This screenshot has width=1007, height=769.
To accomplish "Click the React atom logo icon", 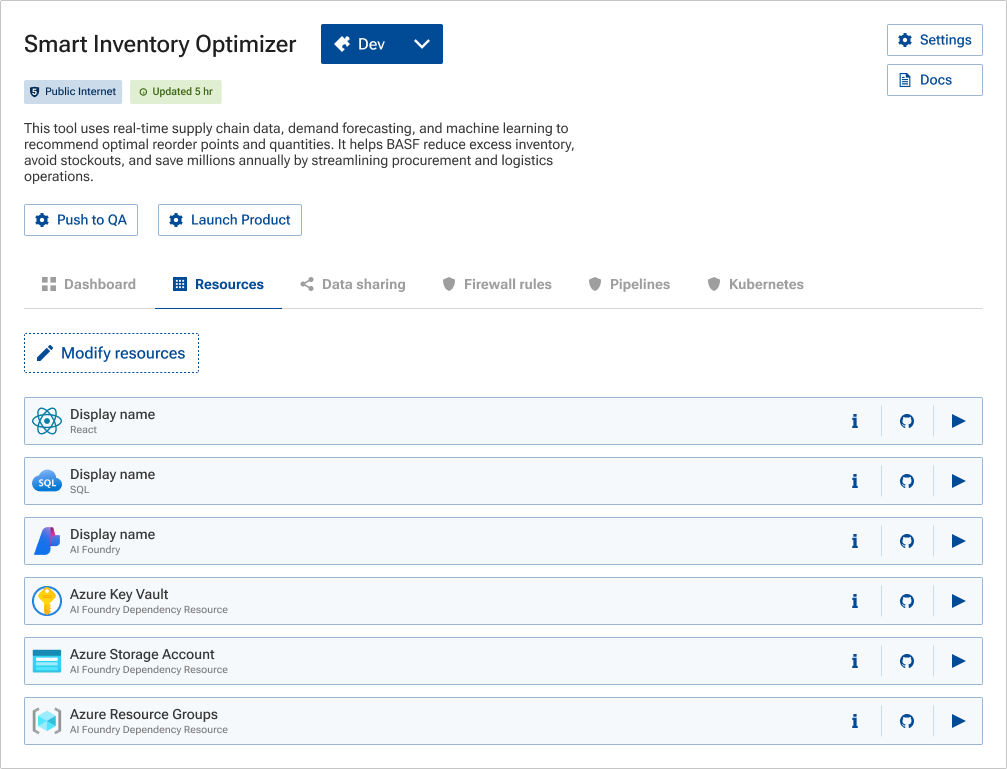I will click(x=47, y=421).
